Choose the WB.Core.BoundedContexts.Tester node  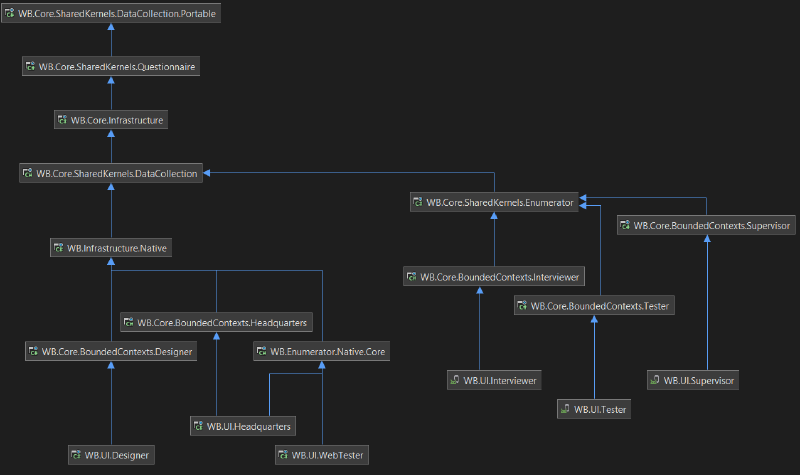coord(594,306)
